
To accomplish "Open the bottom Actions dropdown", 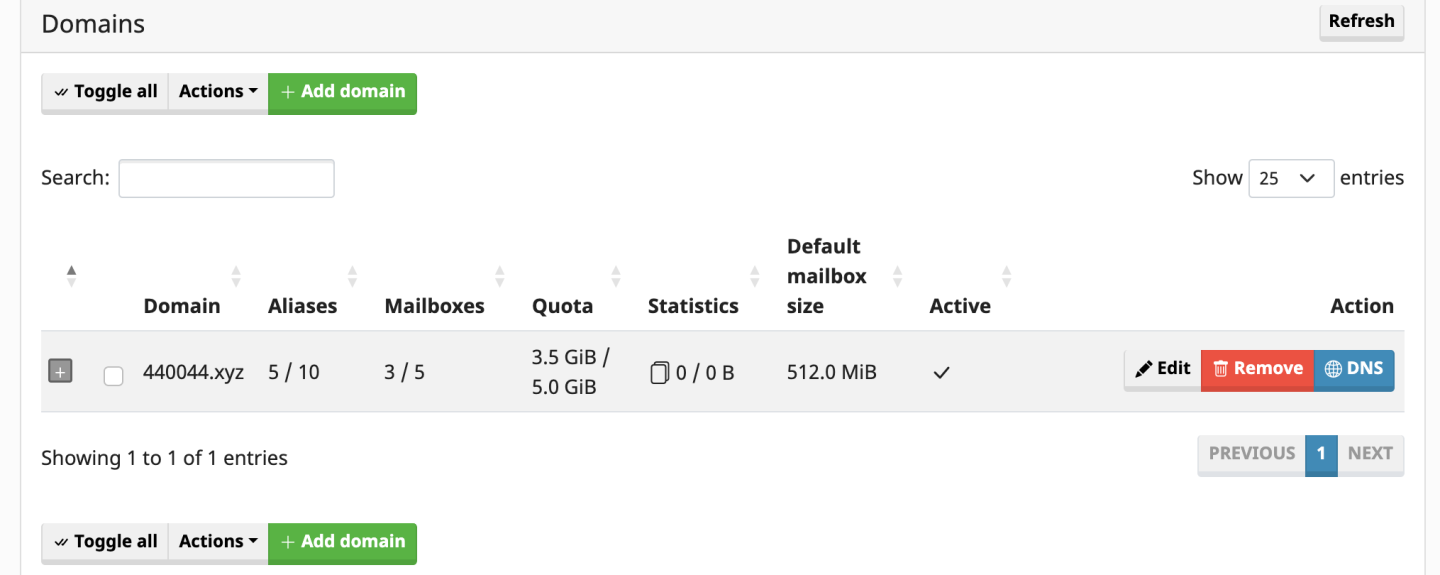I will [x=218, y=542].
